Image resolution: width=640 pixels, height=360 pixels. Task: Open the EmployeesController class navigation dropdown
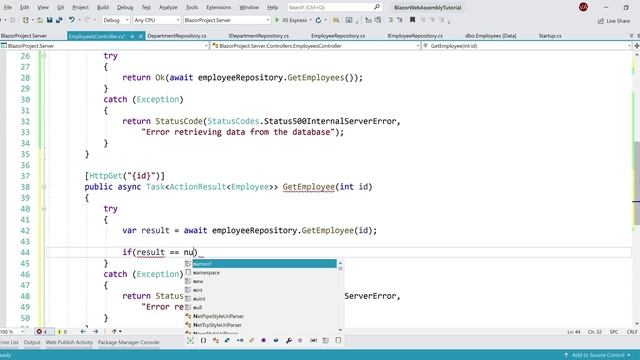pos(316,46)
